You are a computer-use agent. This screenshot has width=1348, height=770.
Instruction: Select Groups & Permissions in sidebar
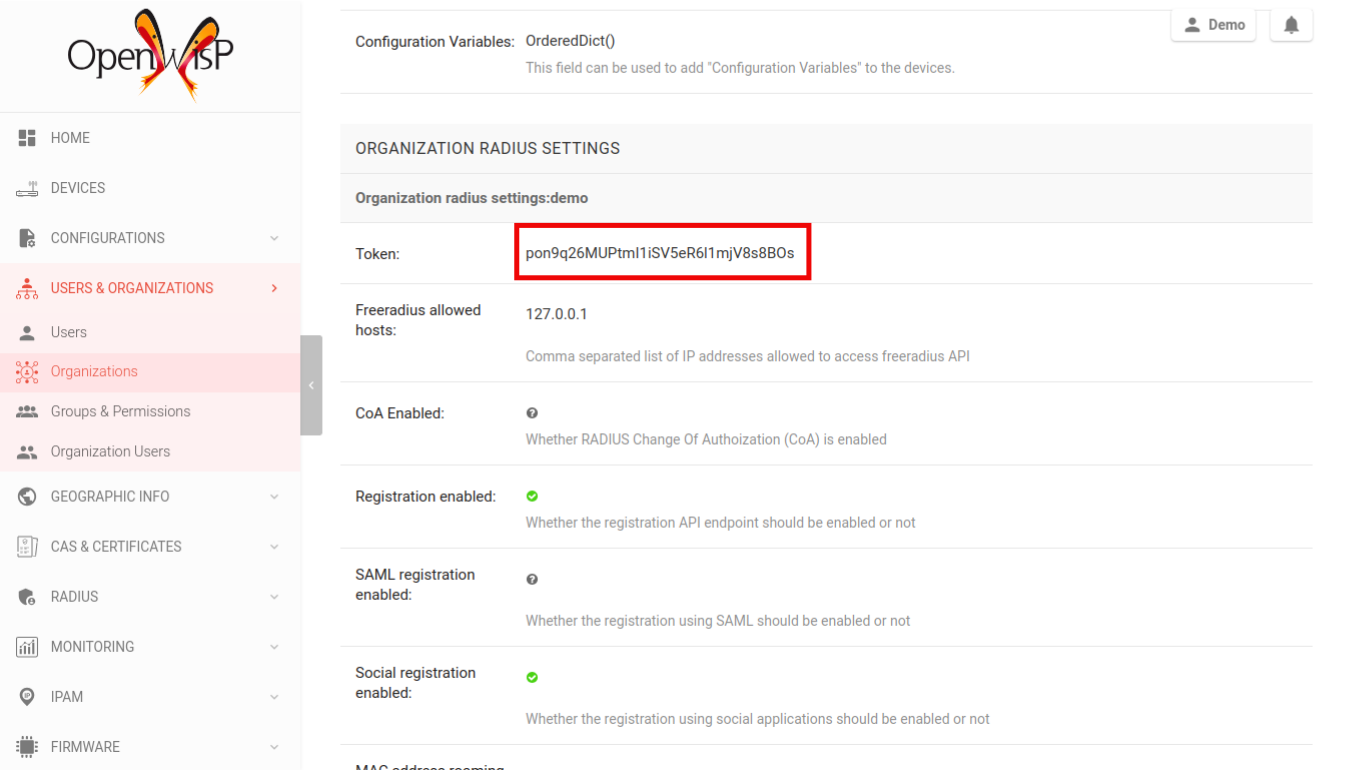point(120,411)
